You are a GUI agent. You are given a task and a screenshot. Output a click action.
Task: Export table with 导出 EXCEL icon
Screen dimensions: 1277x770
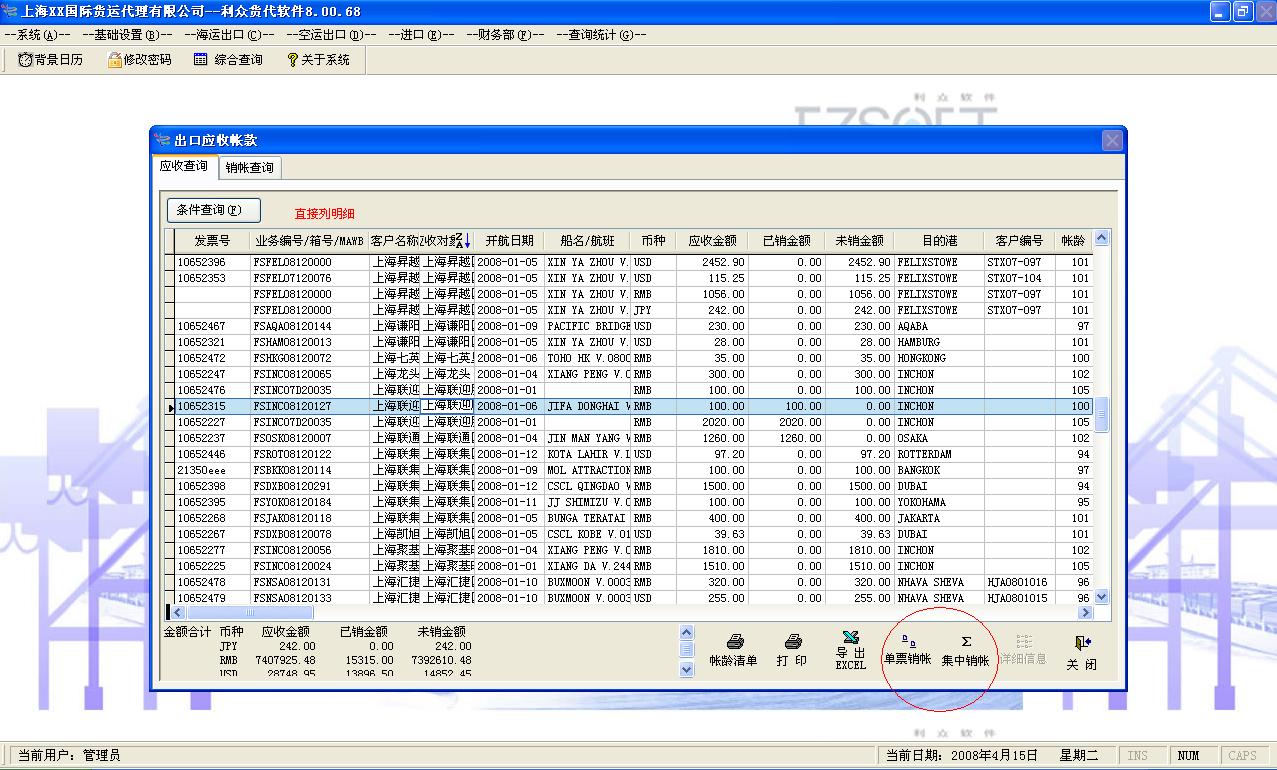point(850,649)
